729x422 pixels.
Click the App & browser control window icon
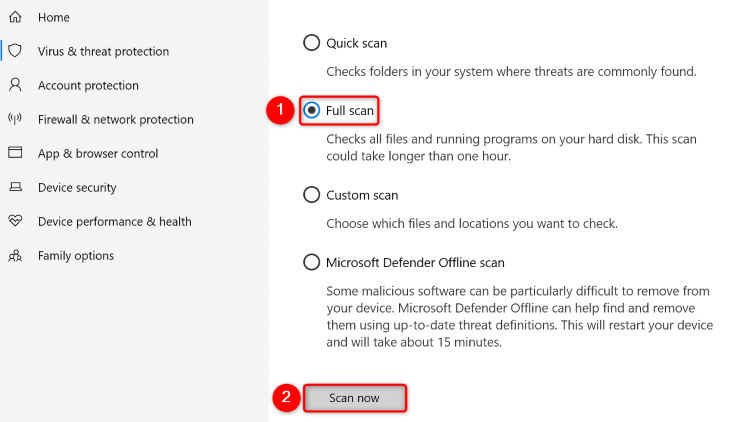tap(15, 153)
